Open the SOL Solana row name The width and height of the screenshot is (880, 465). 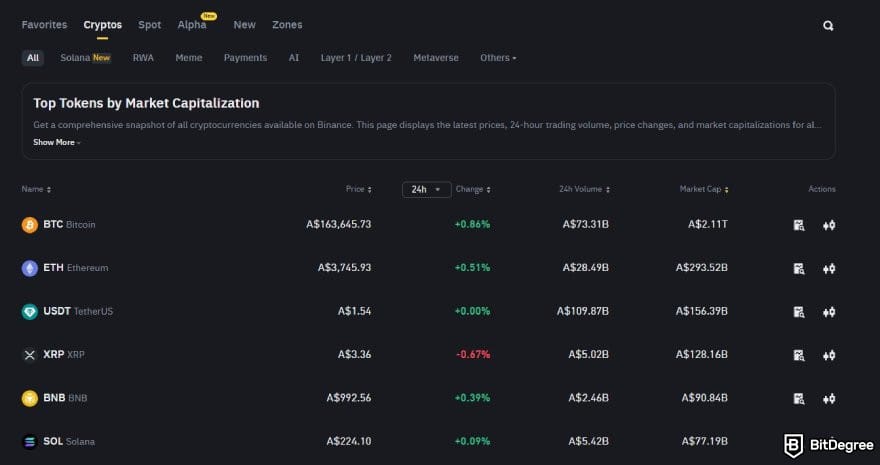(69, 441)
